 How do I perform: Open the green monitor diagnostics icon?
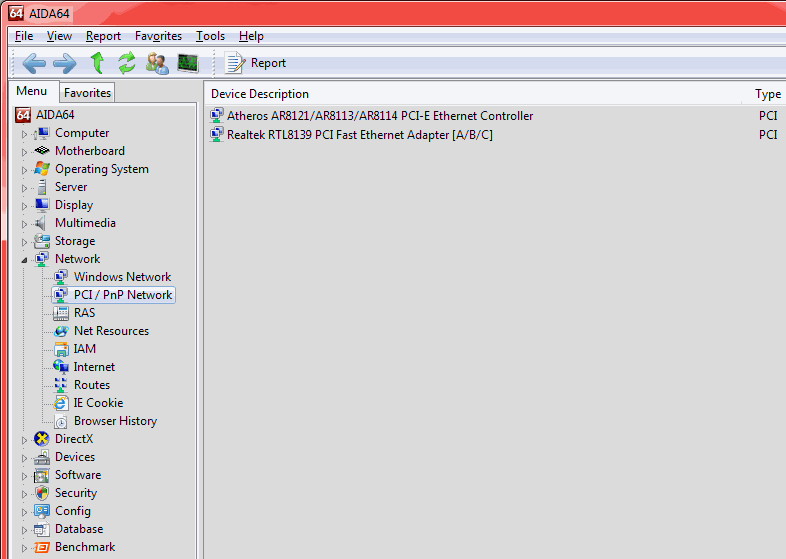point(188,63)
